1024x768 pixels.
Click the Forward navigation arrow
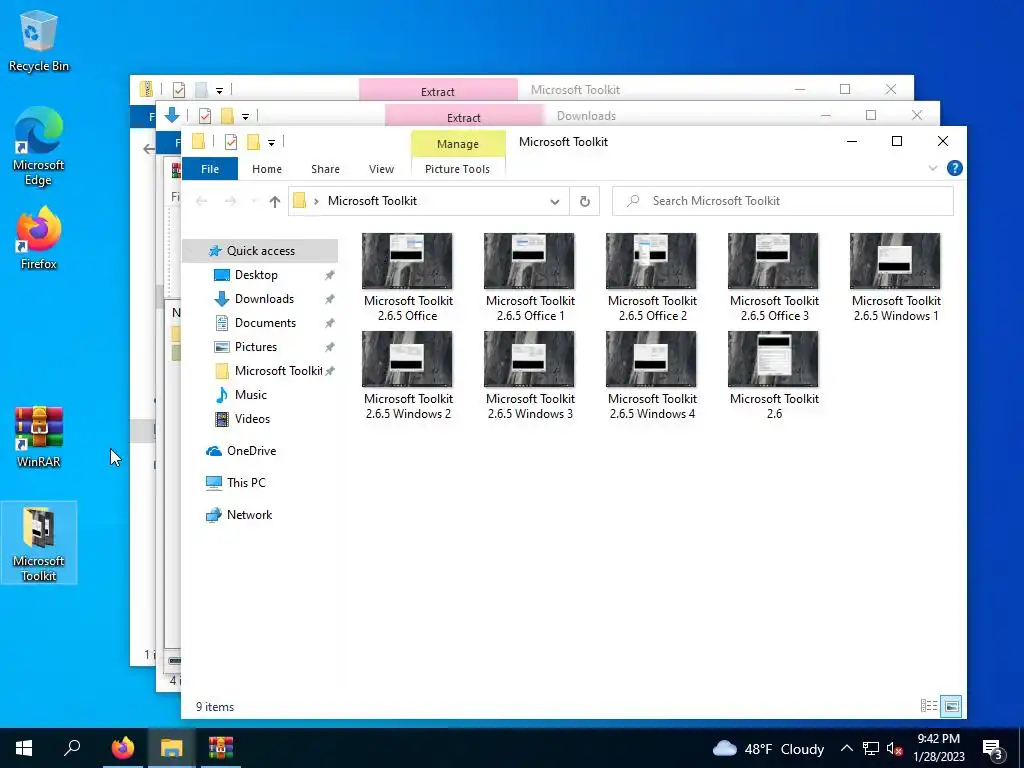230,202
